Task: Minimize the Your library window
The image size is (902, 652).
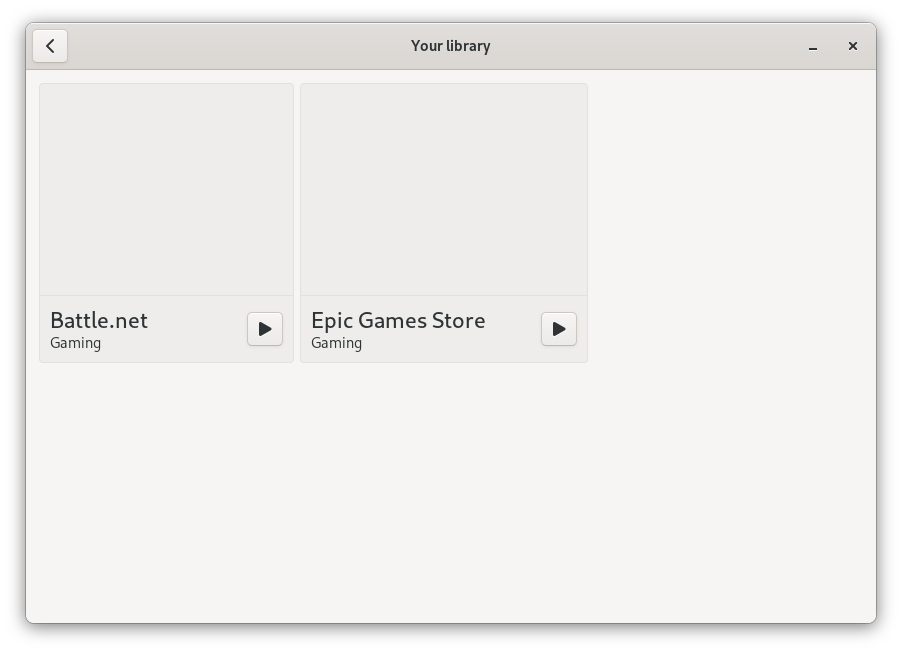Action: pos(813,46)
